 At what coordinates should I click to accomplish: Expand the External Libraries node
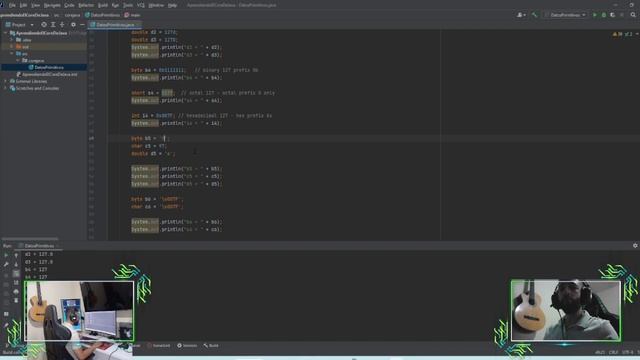coord(5,81)
